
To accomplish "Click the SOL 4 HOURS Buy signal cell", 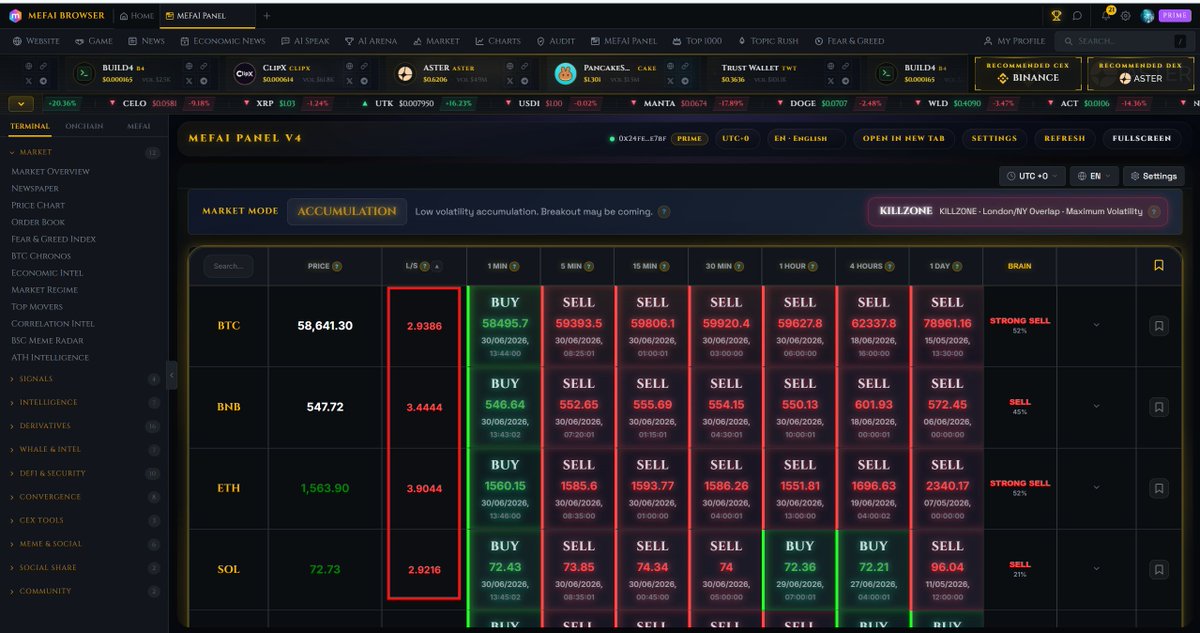I will click(873, 569).
